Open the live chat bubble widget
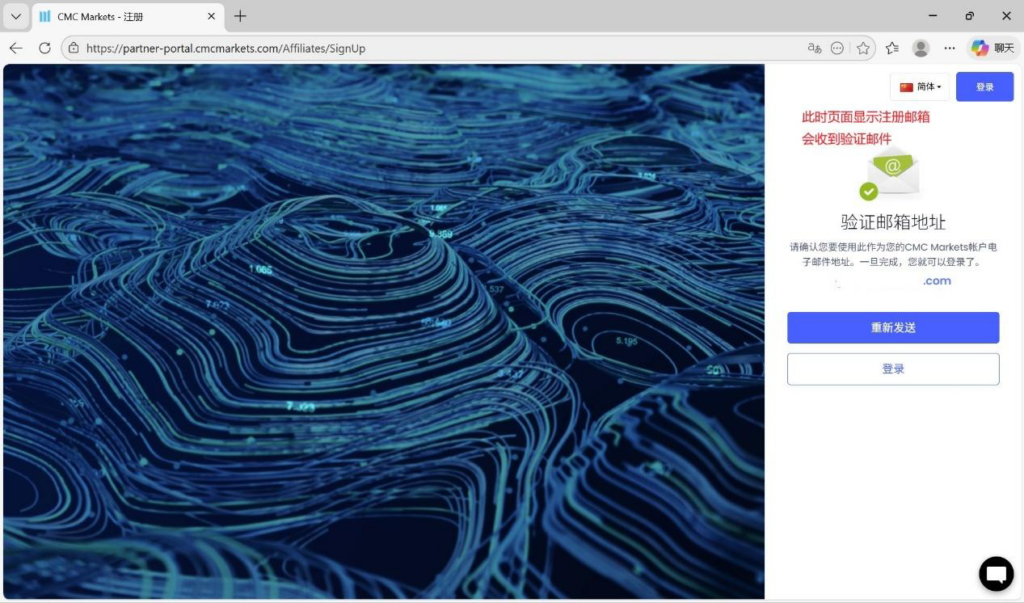Image resolution: width=1024 pixels, height=603 pixels. (x=995, y=574)
